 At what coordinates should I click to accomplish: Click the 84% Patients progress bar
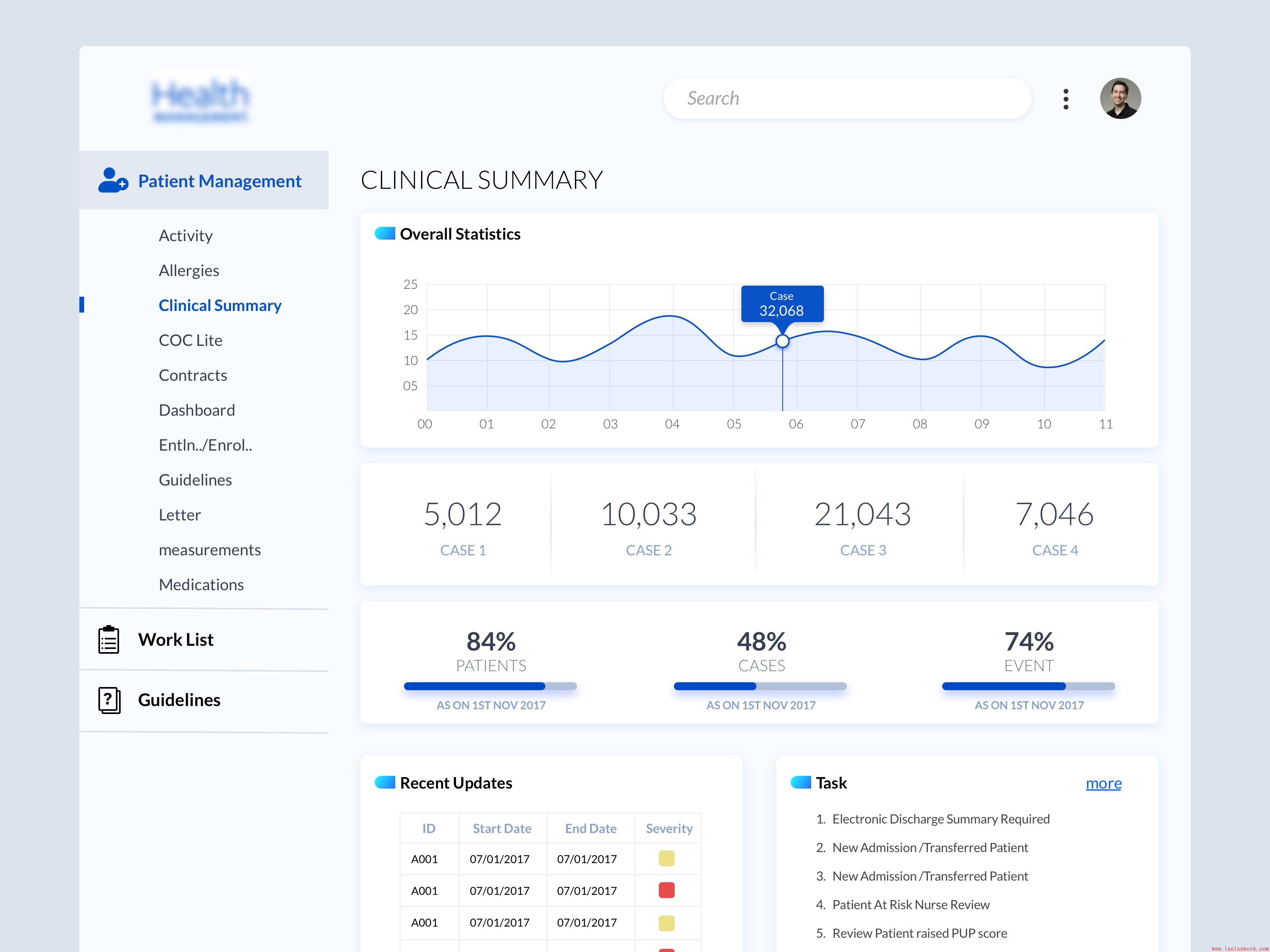pos(490,686)
